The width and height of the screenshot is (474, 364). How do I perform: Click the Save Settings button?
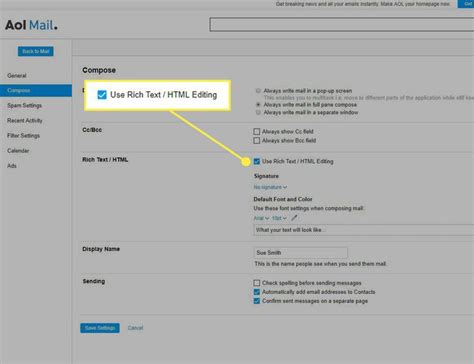pos(100,328)
